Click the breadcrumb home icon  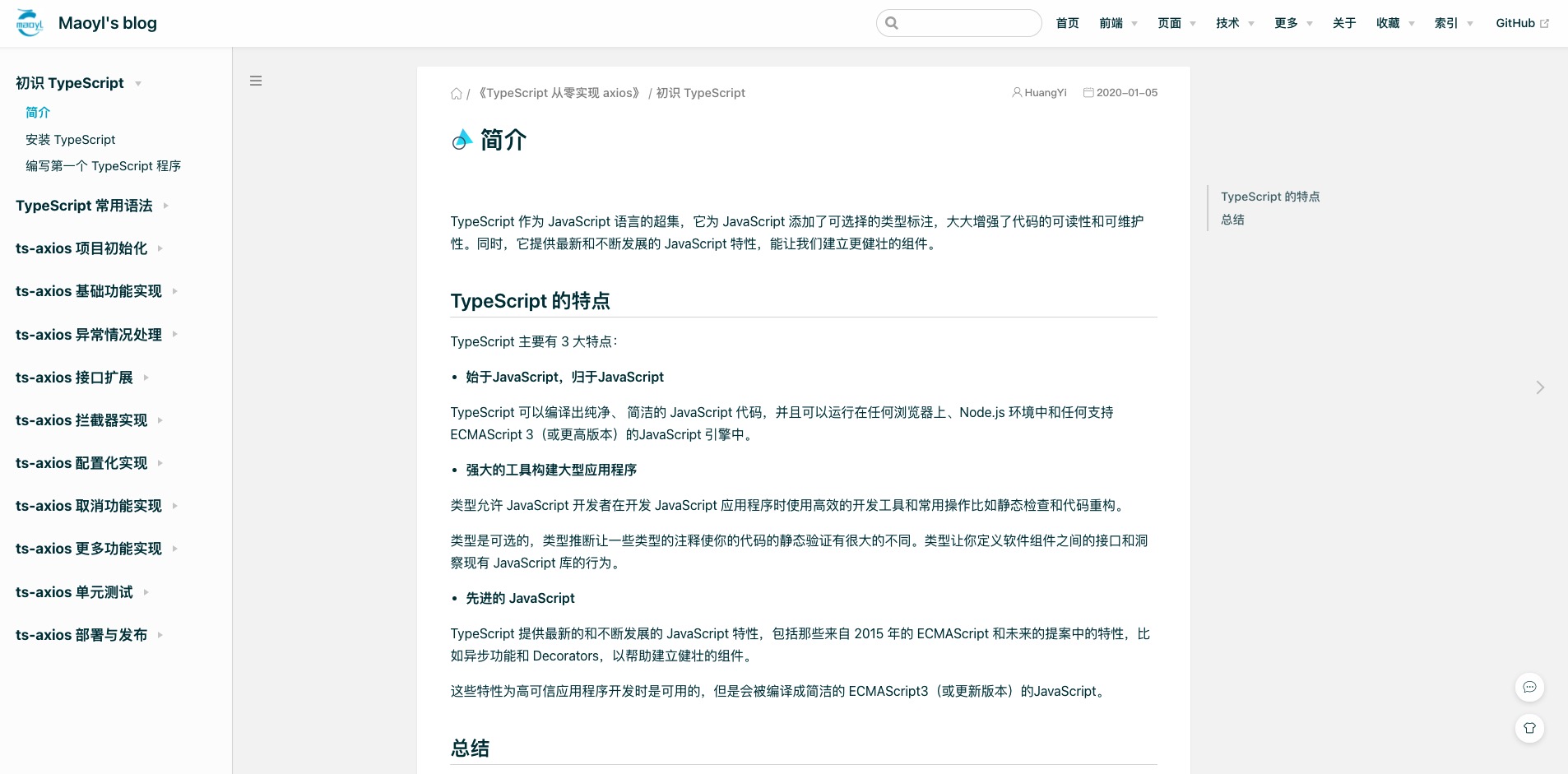457,93
